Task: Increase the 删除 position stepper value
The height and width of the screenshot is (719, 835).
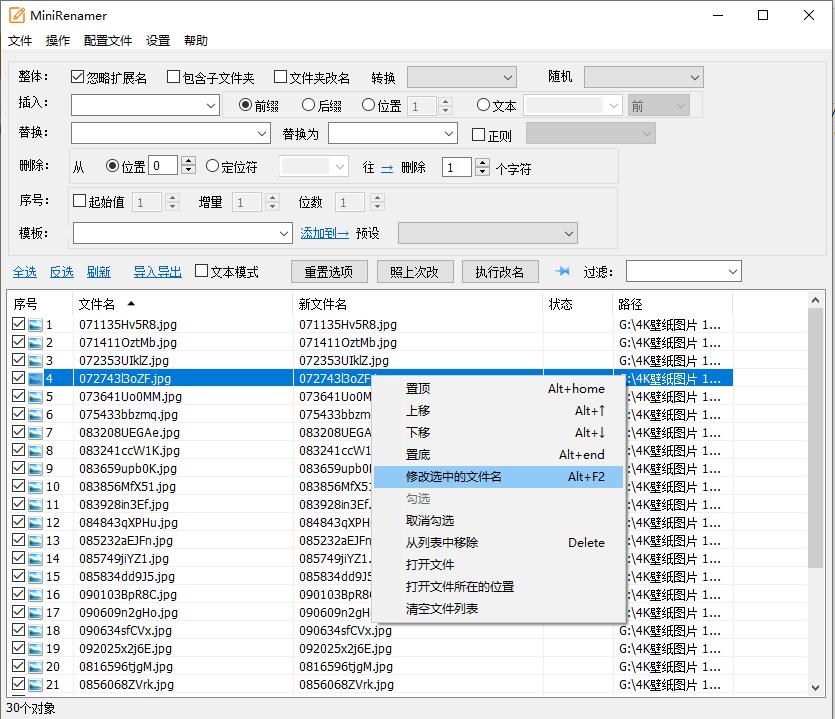Action: (188, 162)
